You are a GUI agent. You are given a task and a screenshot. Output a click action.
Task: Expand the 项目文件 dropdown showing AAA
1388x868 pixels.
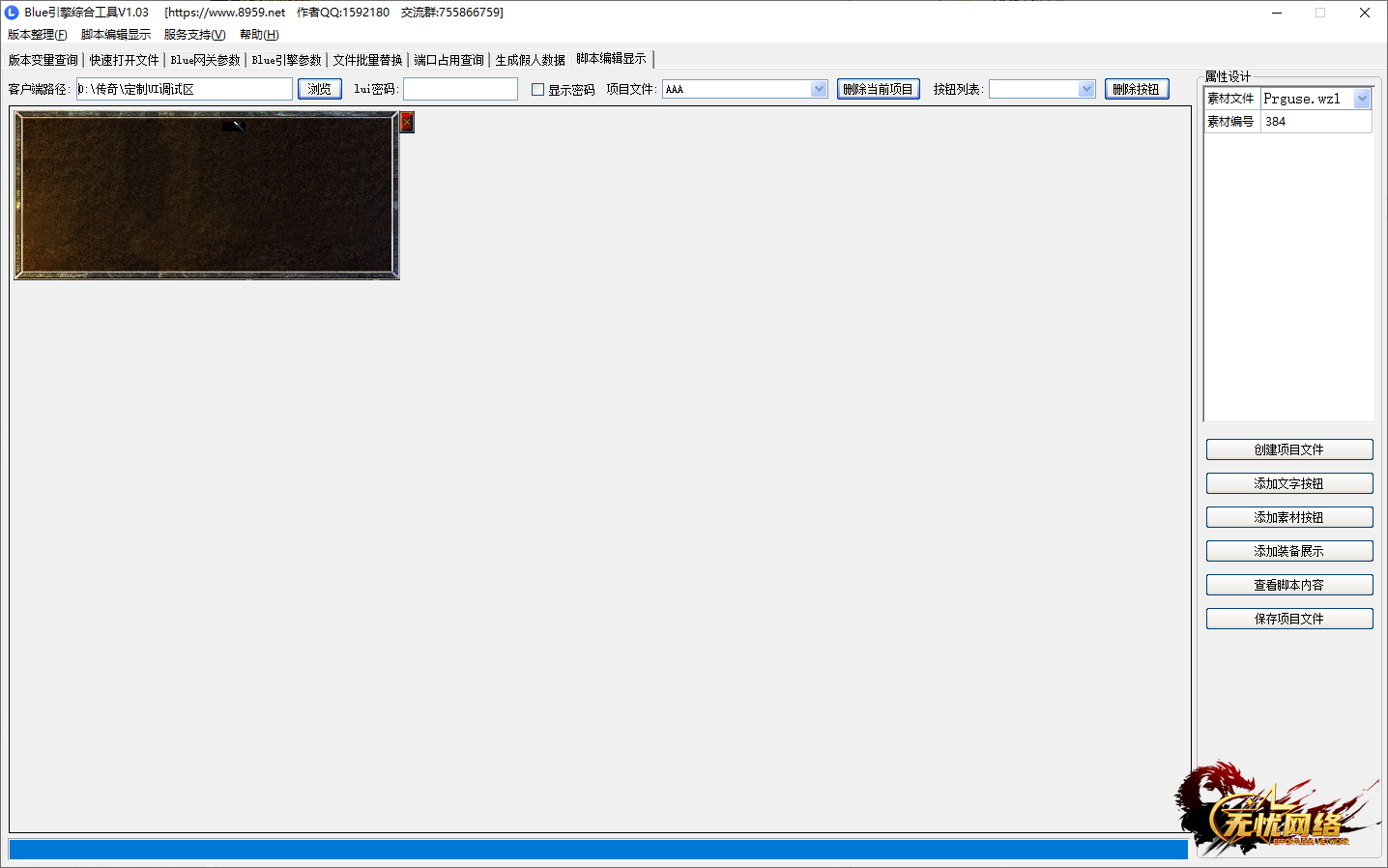819,89
